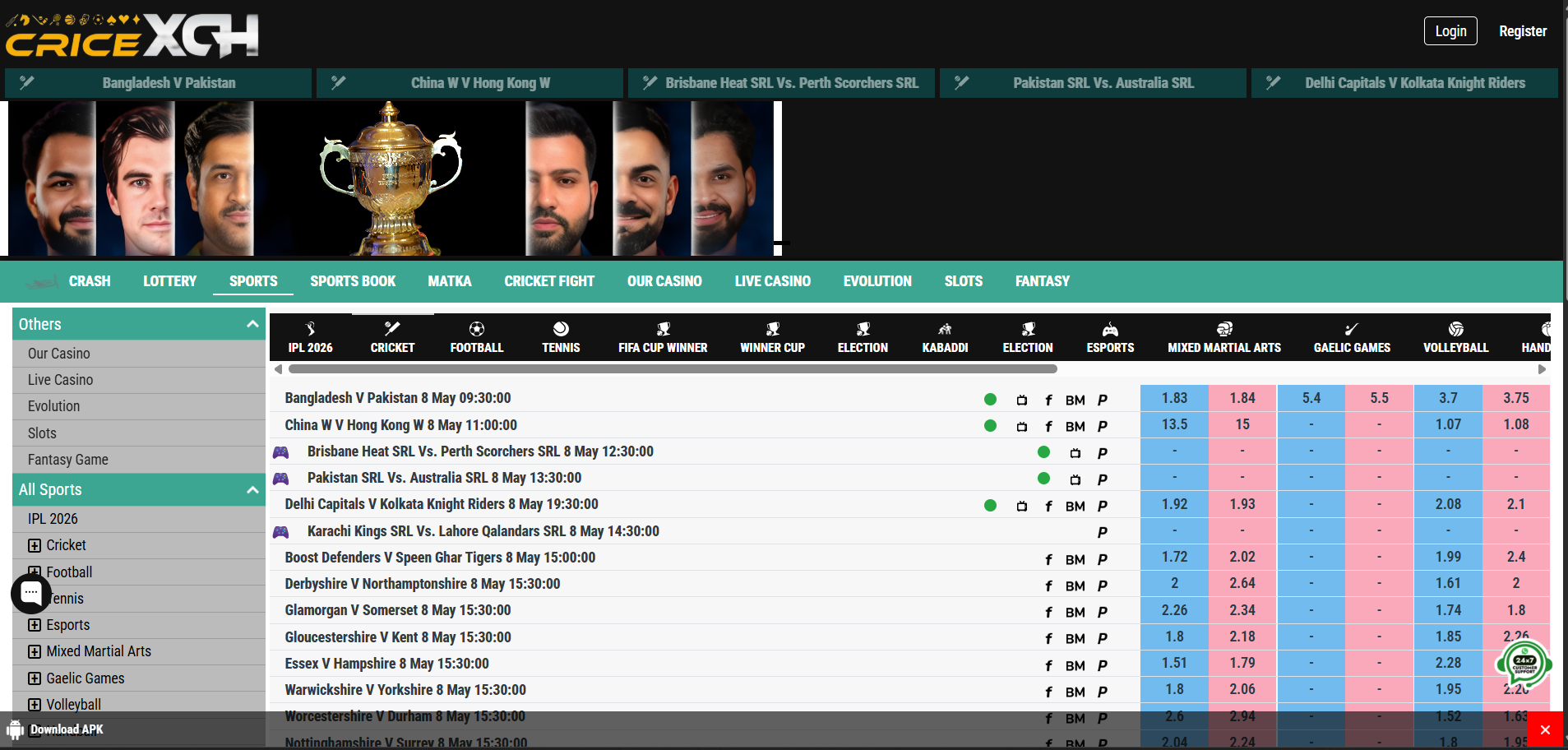Screen dimensions: 1568x750
Task: Close the red X Download APK banner
Action: point(1545,730)
